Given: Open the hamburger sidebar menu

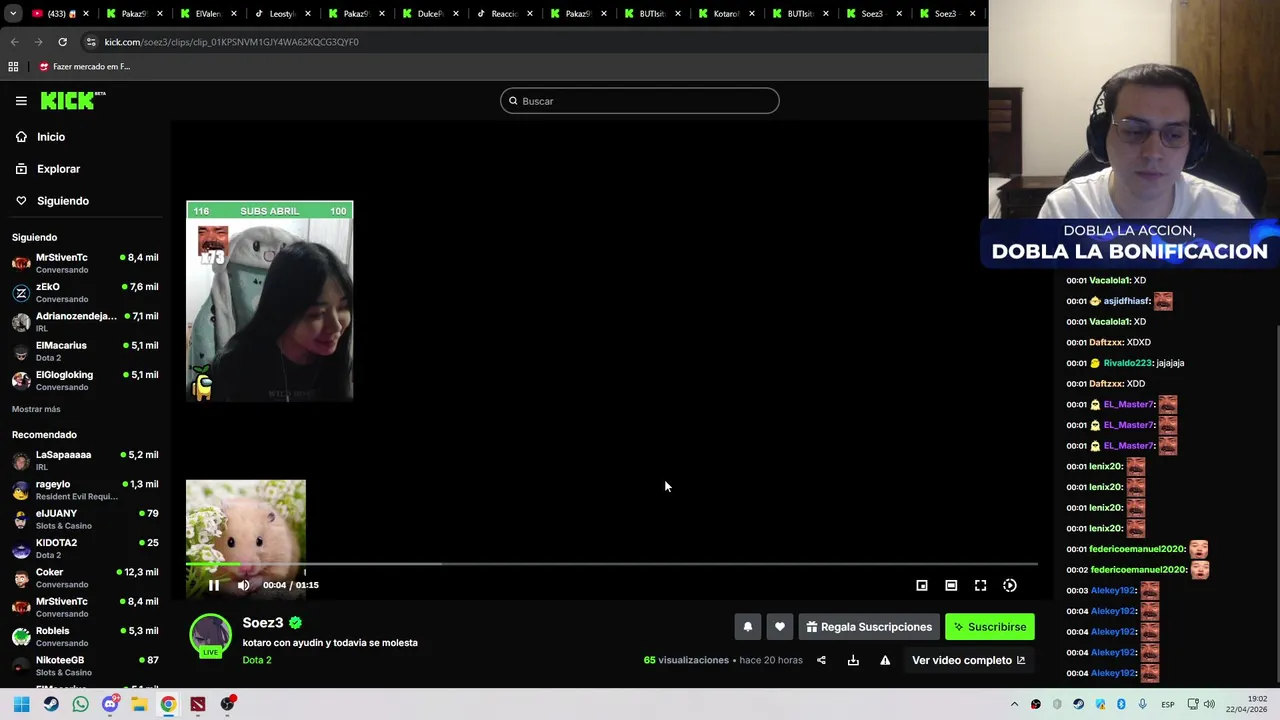Looking at the screenshot, I should tap(21, 101).
